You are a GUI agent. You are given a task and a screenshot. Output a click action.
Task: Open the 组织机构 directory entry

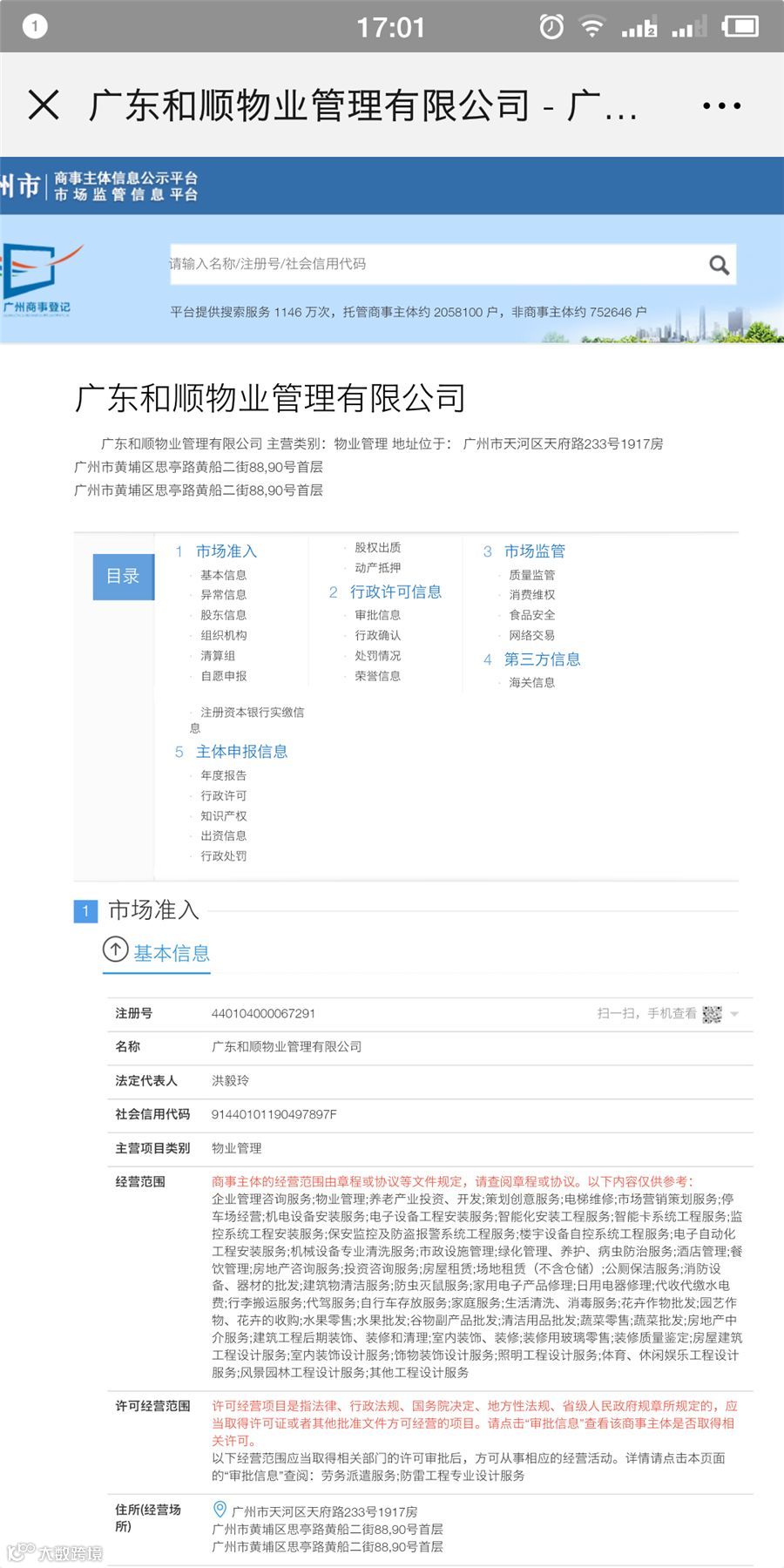[x=224, y=636]
